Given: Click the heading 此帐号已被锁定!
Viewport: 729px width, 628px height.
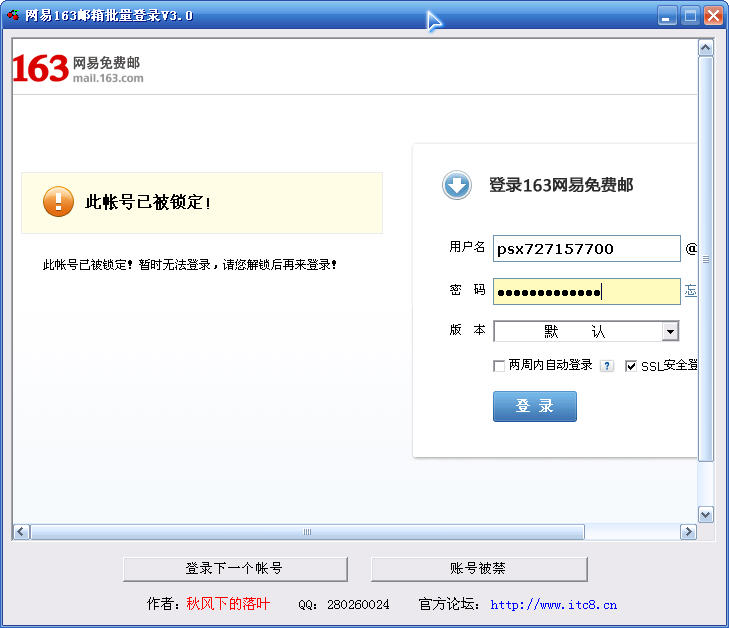Looking at the screenshot, I should click(148, 202).
